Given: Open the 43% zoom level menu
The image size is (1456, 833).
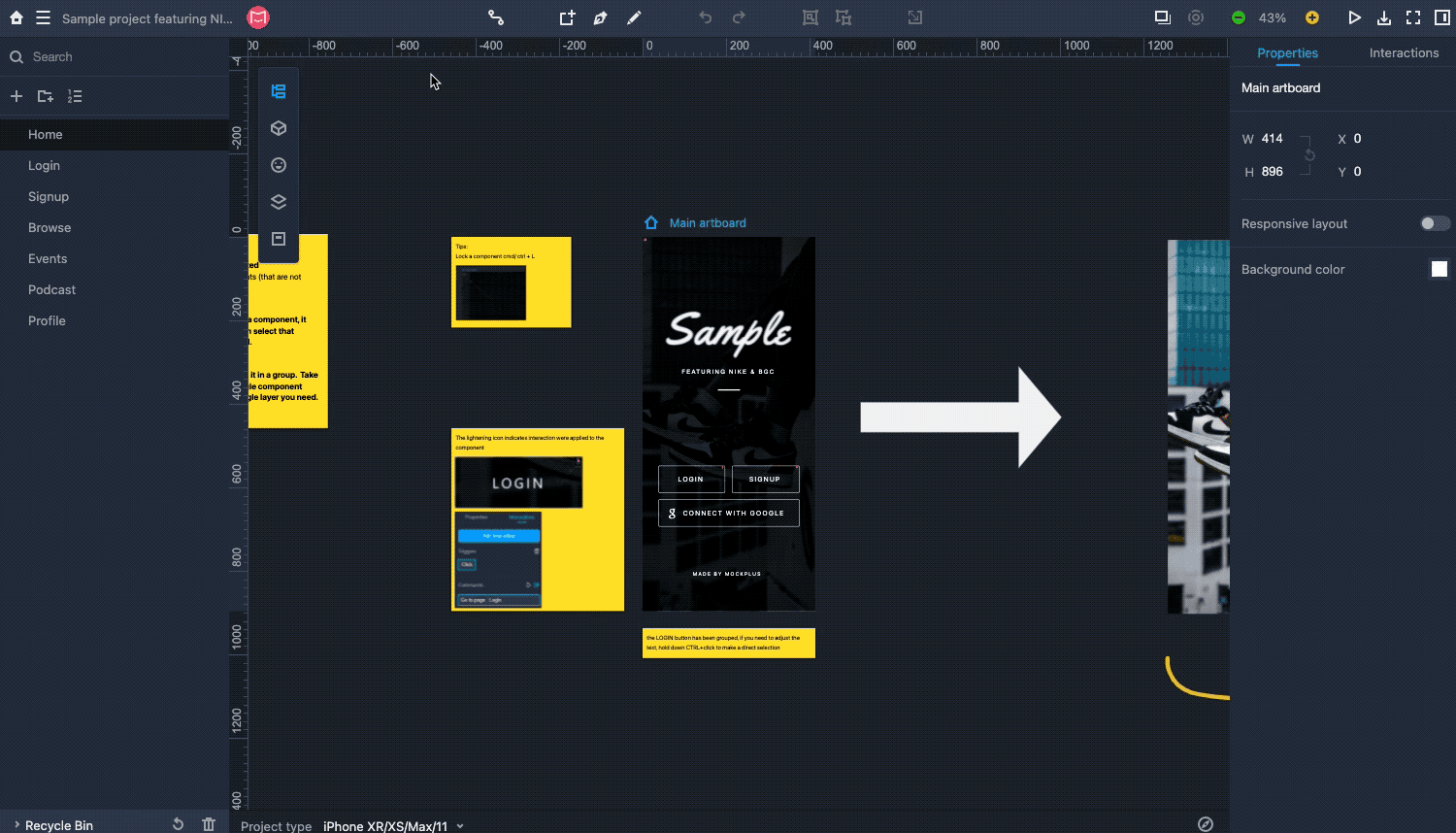Looking at the screenshot, I should (x=1273, y=17).
